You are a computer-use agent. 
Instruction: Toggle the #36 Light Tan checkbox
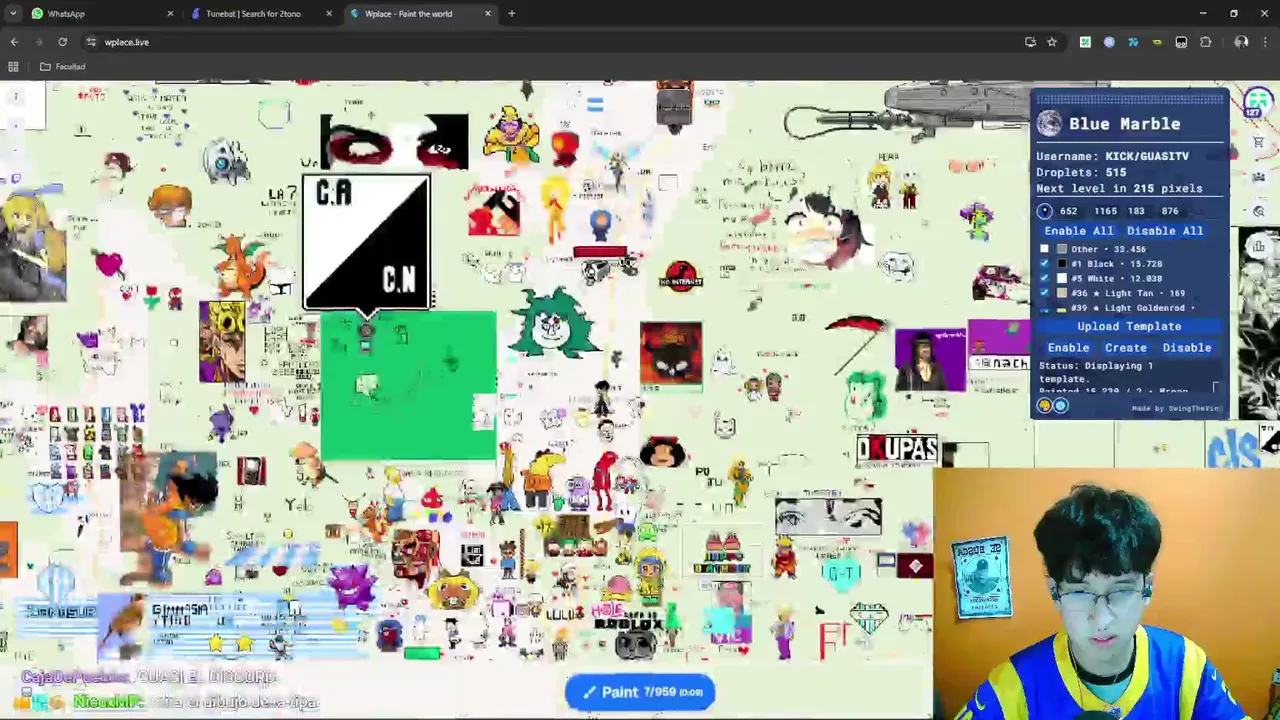(x=1045, y=293)
